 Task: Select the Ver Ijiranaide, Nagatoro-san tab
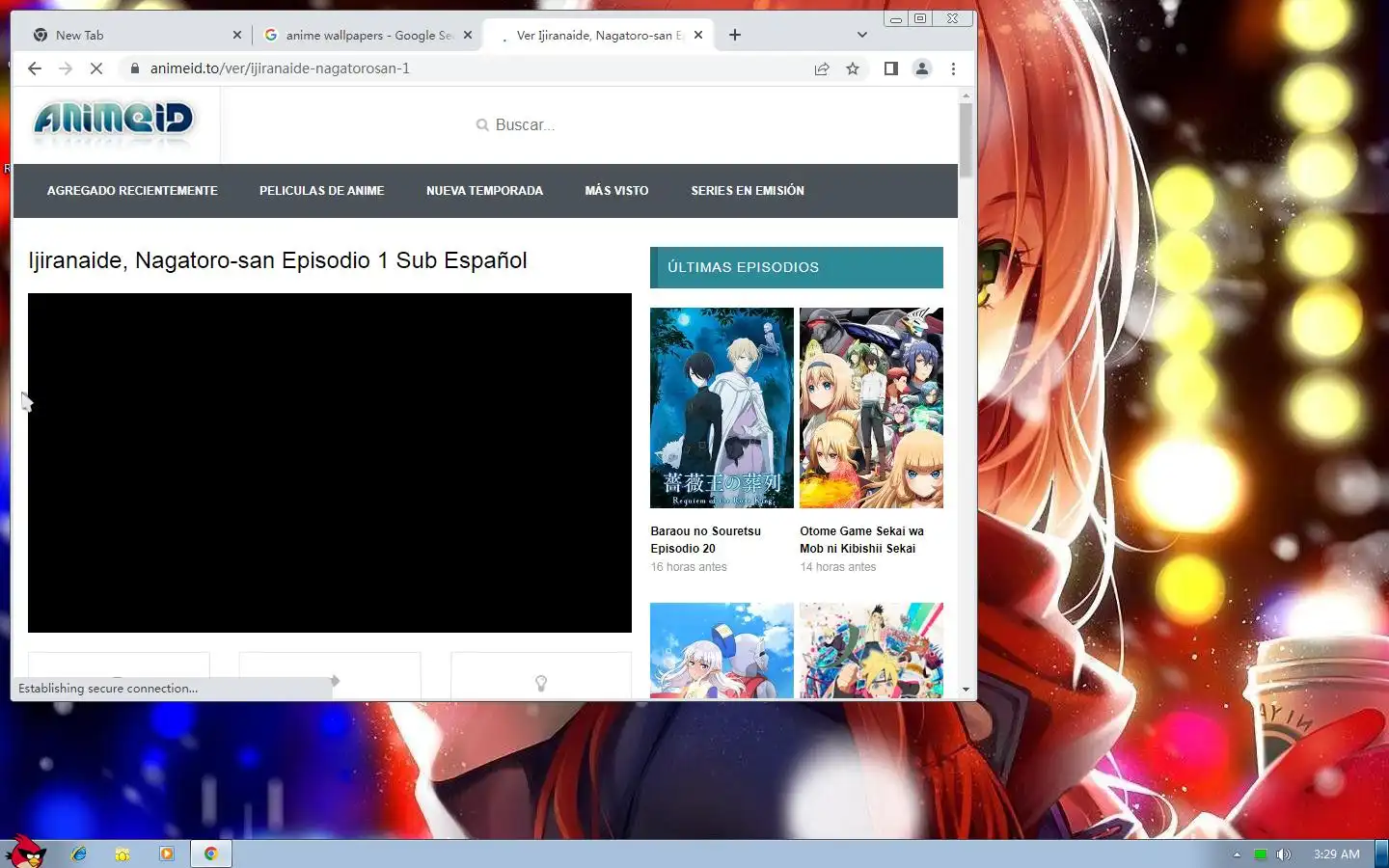[598, 35]
